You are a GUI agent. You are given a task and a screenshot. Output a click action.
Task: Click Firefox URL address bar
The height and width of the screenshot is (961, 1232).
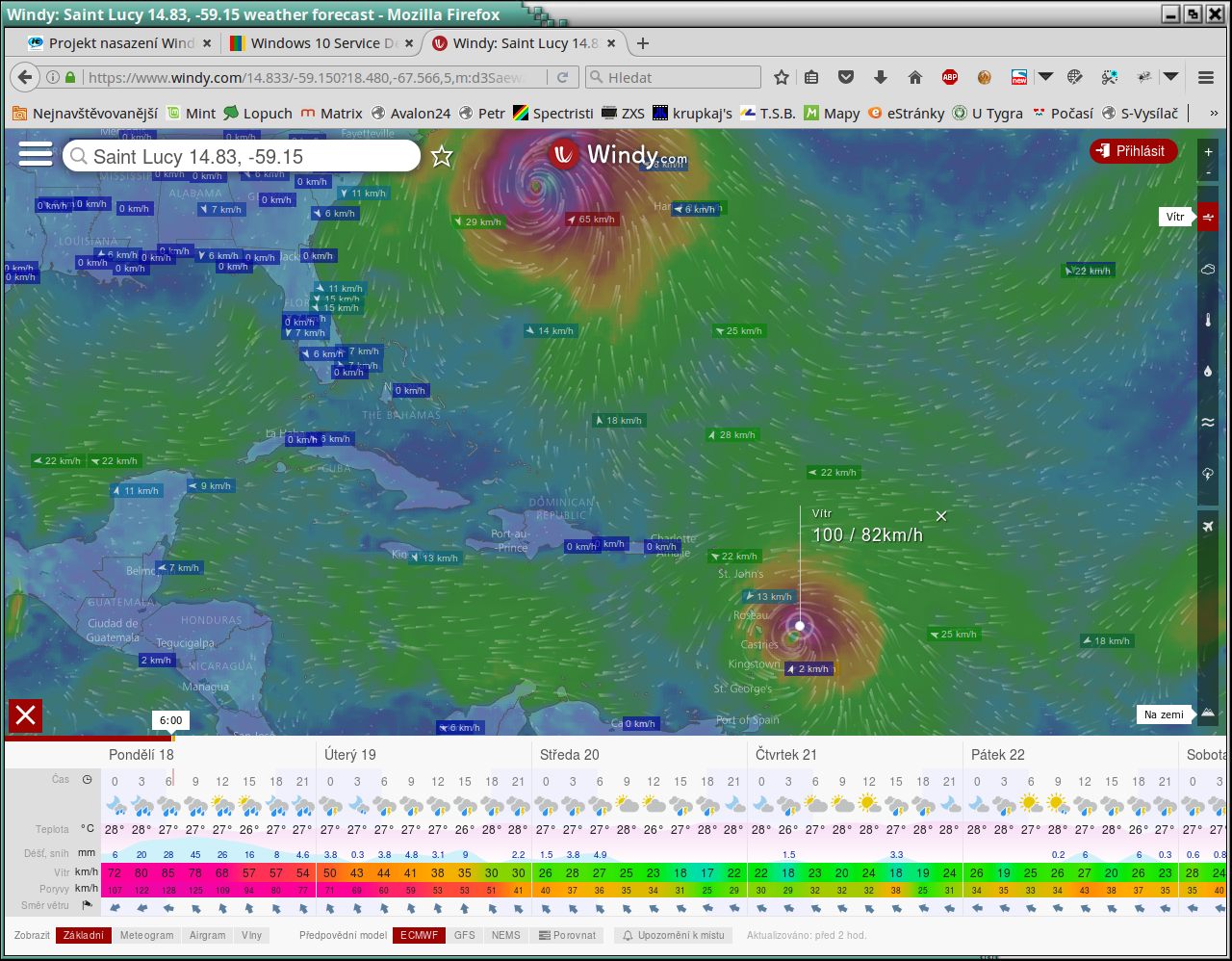pos(308,77)
